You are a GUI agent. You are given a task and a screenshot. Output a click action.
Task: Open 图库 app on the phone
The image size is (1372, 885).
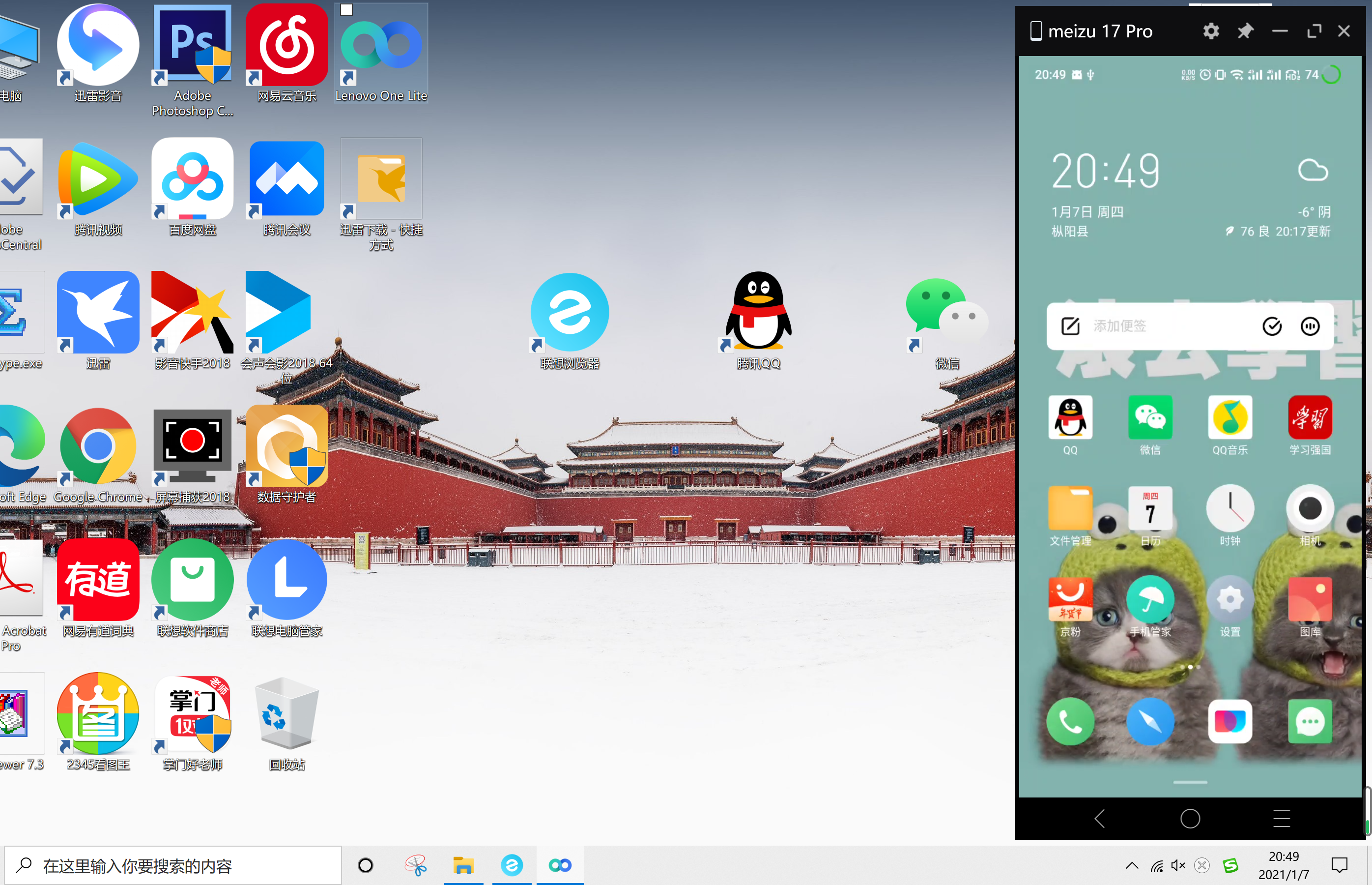click(x=1310, y=607)
